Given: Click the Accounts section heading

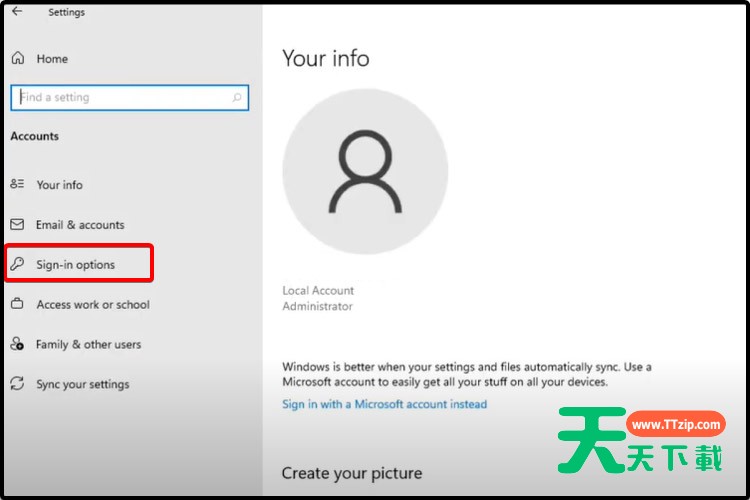Looking at the screenshot, I should click(34, 136).
